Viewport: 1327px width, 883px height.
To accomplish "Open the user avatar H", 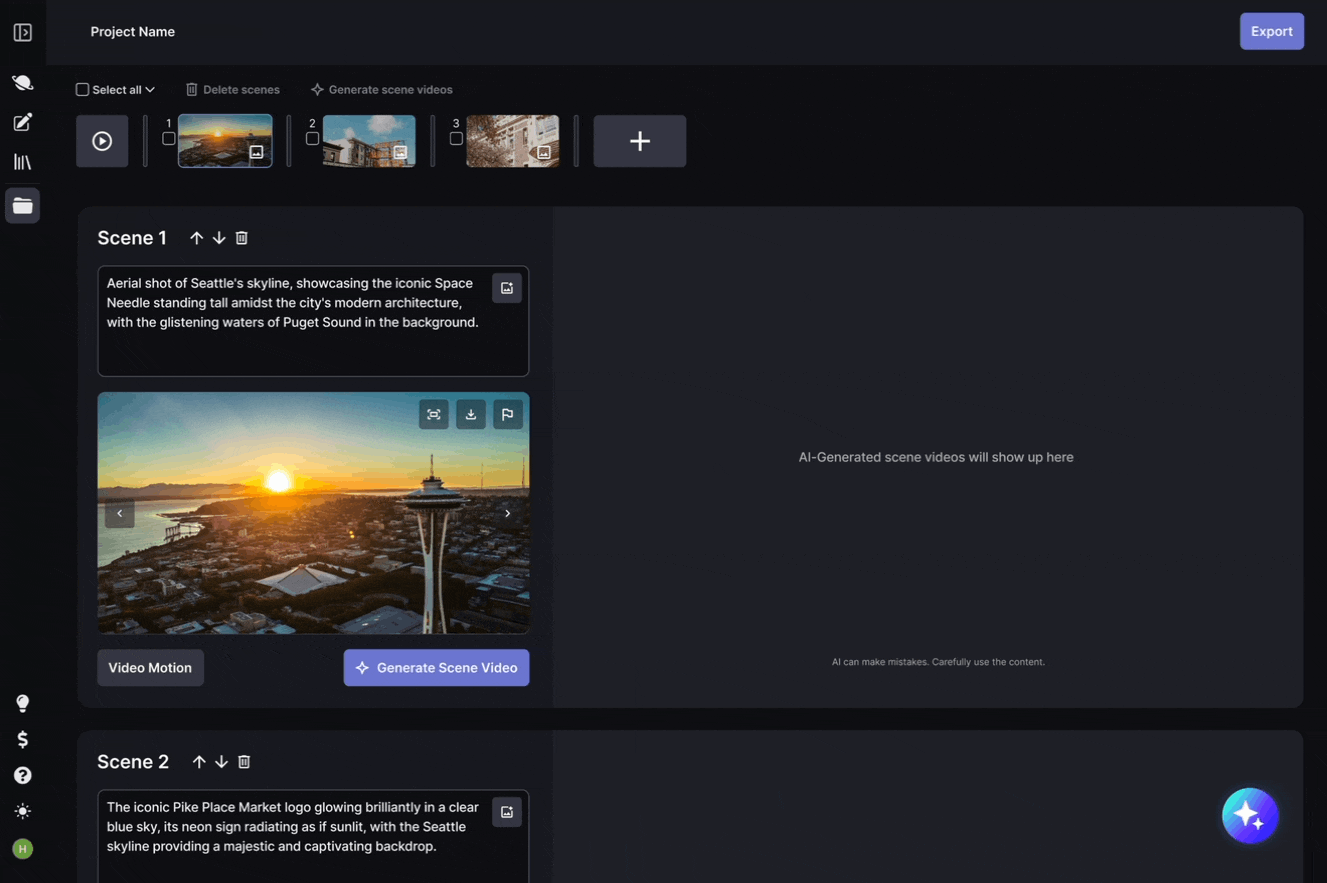I will point(22,849).
